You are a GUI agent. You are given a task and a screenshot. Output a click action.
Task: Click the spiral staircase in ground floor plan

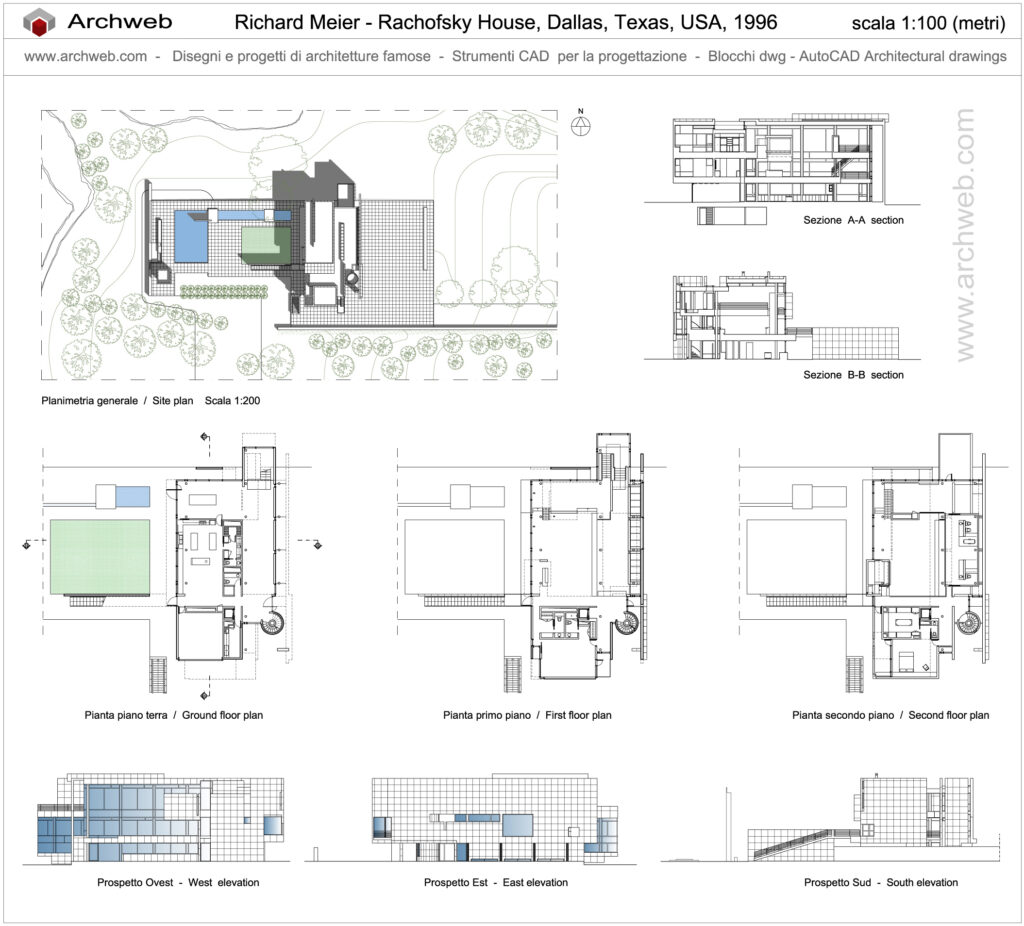(274, 625)
